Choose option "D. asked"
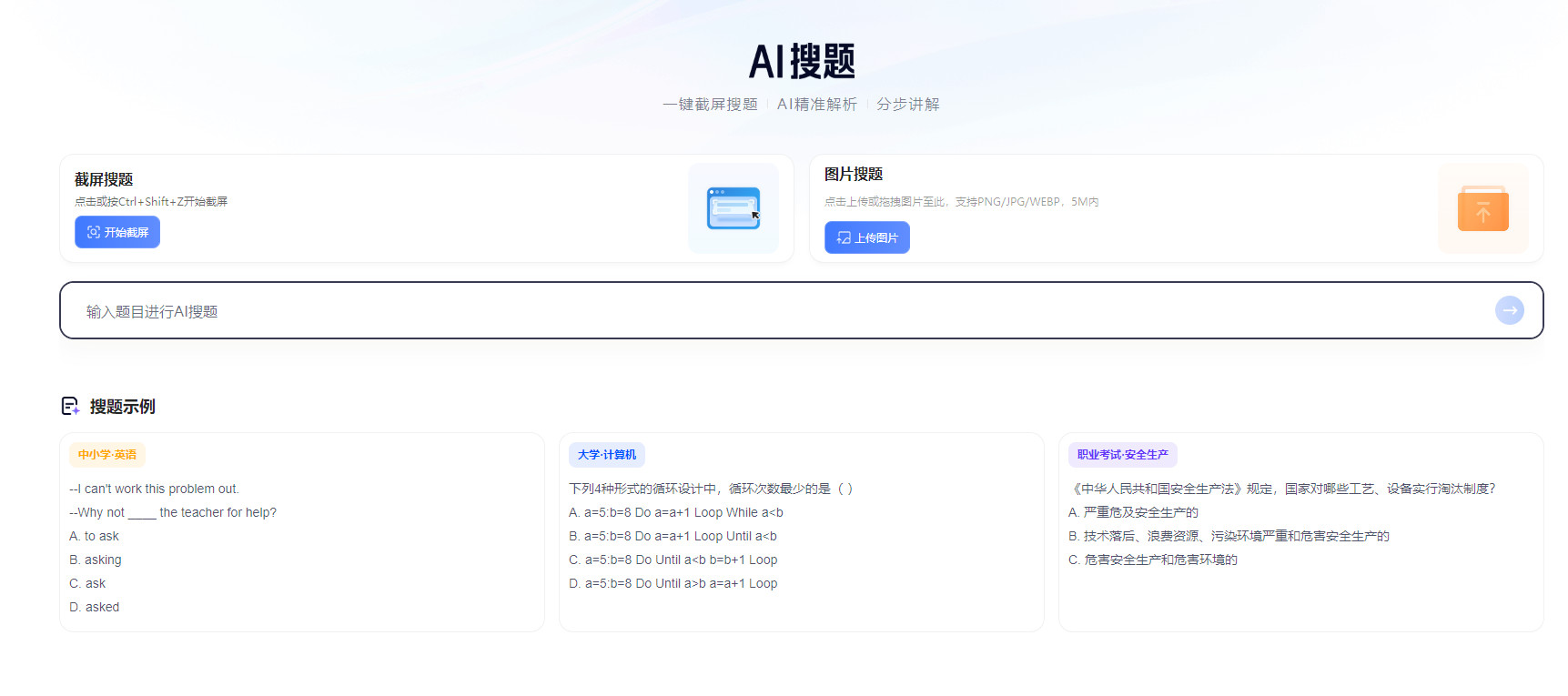 [95, 607]
